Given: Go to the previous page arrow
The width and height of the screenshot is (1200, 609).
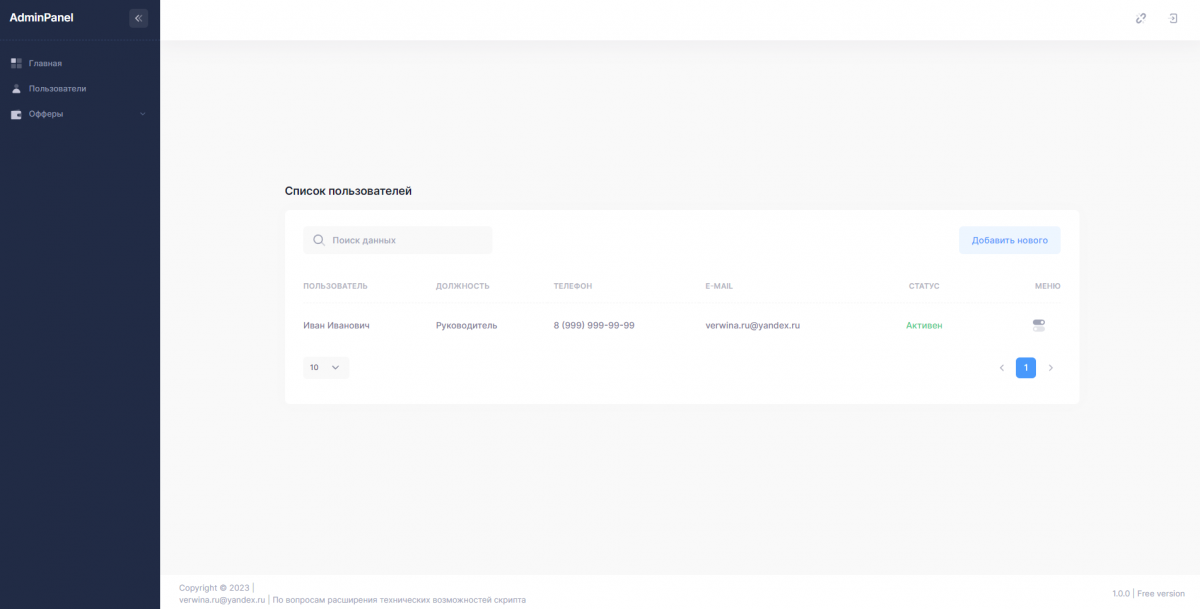Looking at the screenshot, I should click(x=1001, y=368).
